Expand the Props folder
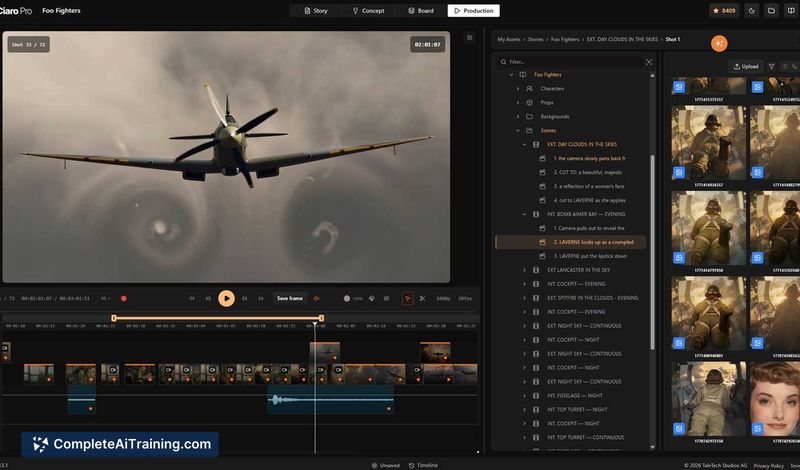The height and width of the screenshot is (470, 800). 518,103
